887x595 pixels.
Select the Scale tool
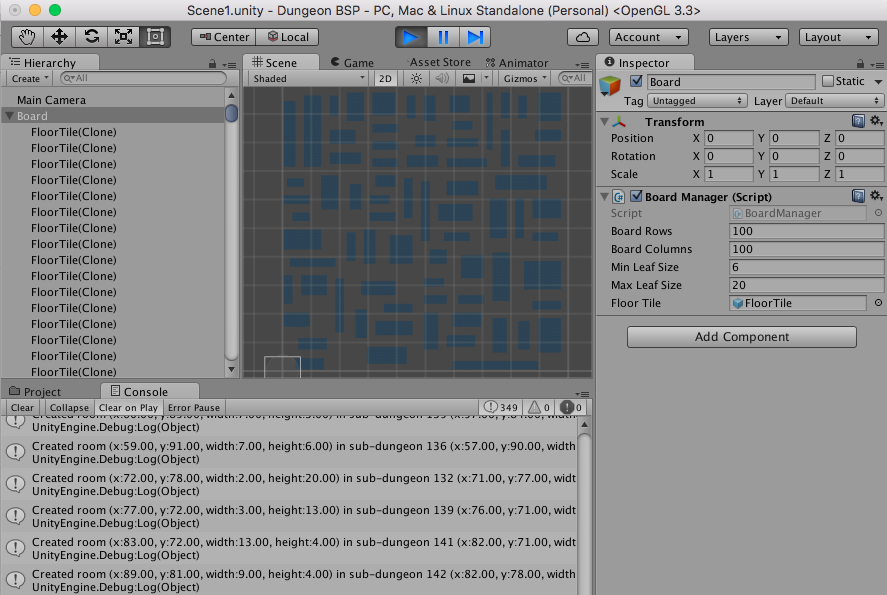tap(123, 37)
